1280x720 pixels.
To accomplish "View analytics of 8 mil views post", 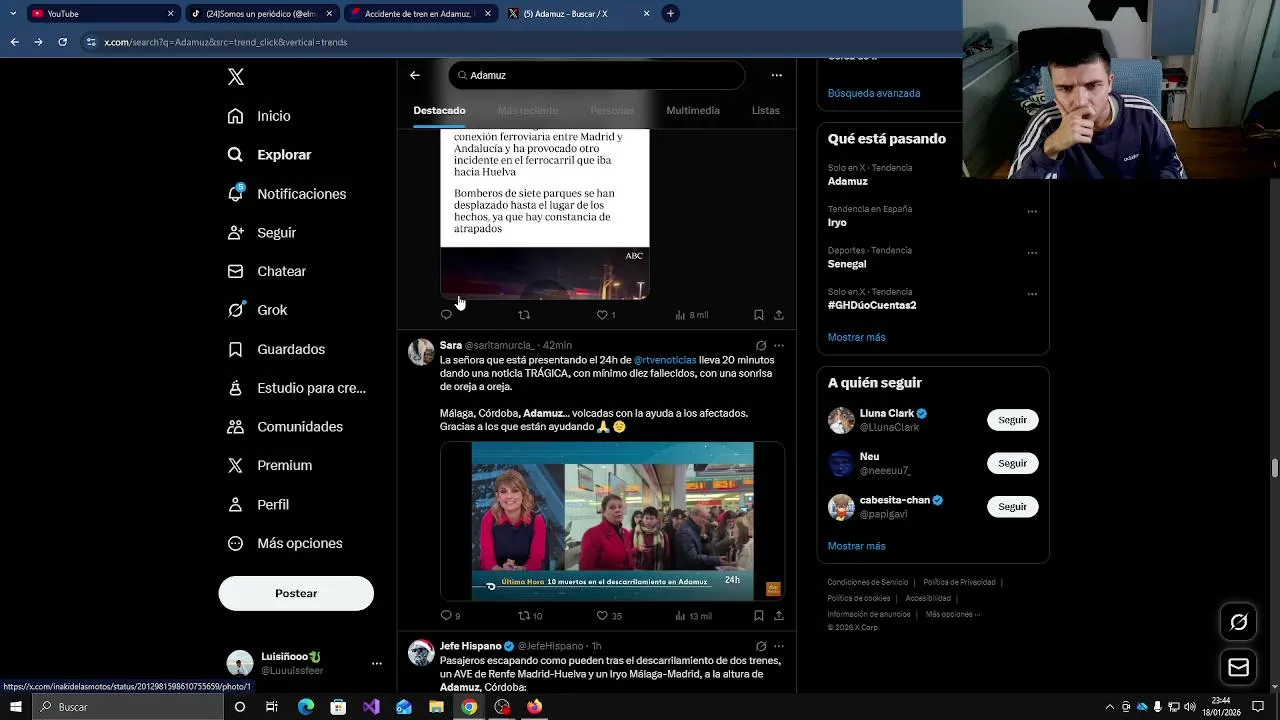I will [x=692, y=315].
